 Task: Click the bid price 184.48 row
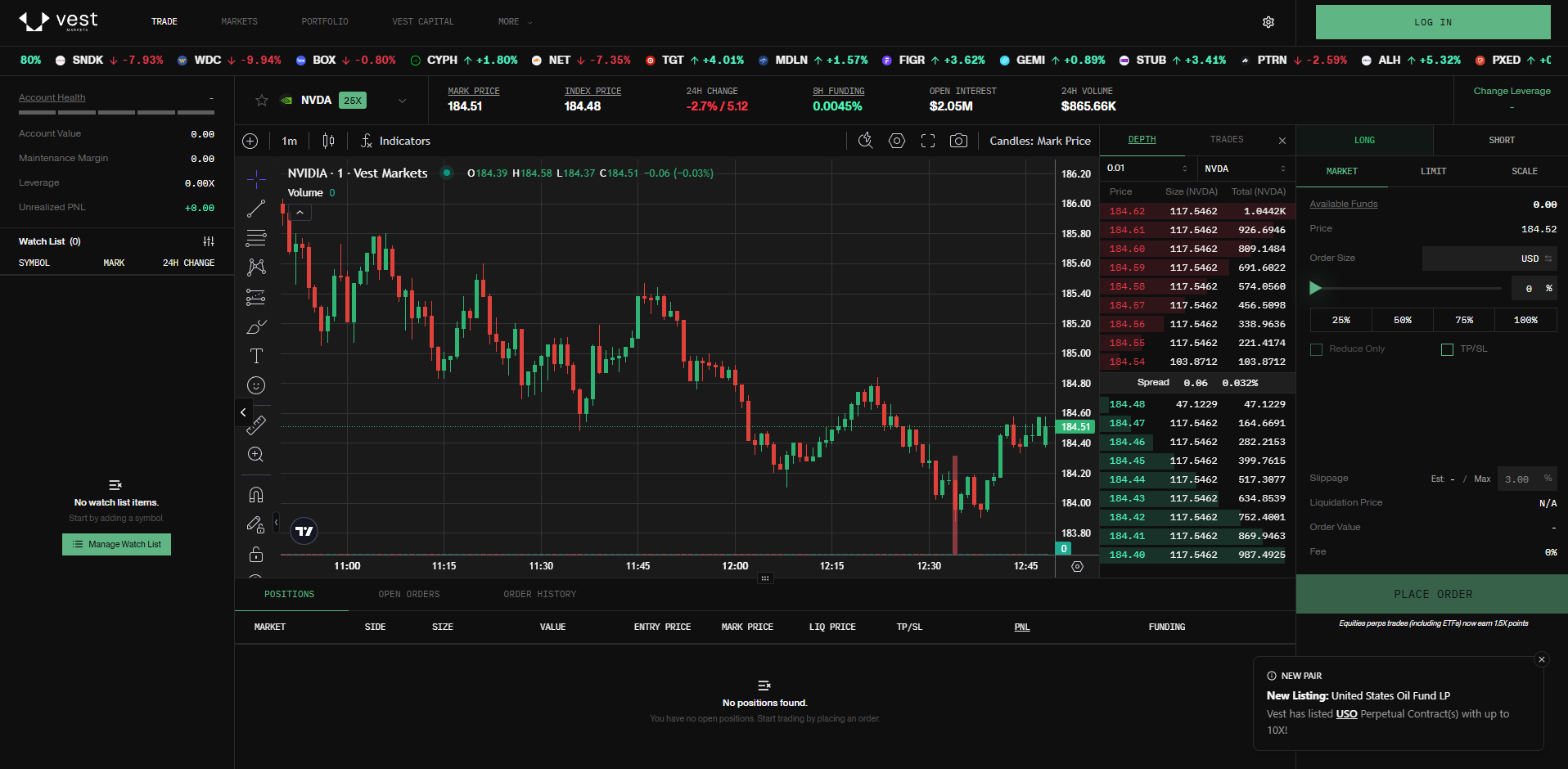click(1197, 404)
